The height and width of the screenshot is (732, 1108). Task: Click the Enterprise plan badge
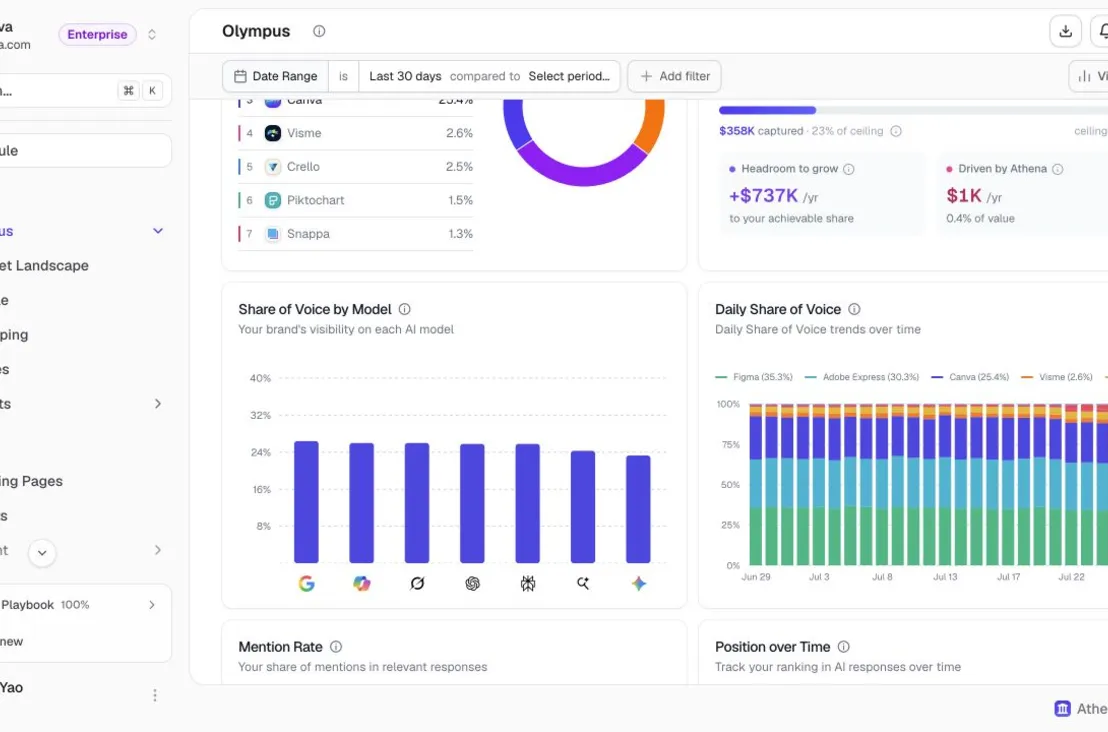[98, 35]
